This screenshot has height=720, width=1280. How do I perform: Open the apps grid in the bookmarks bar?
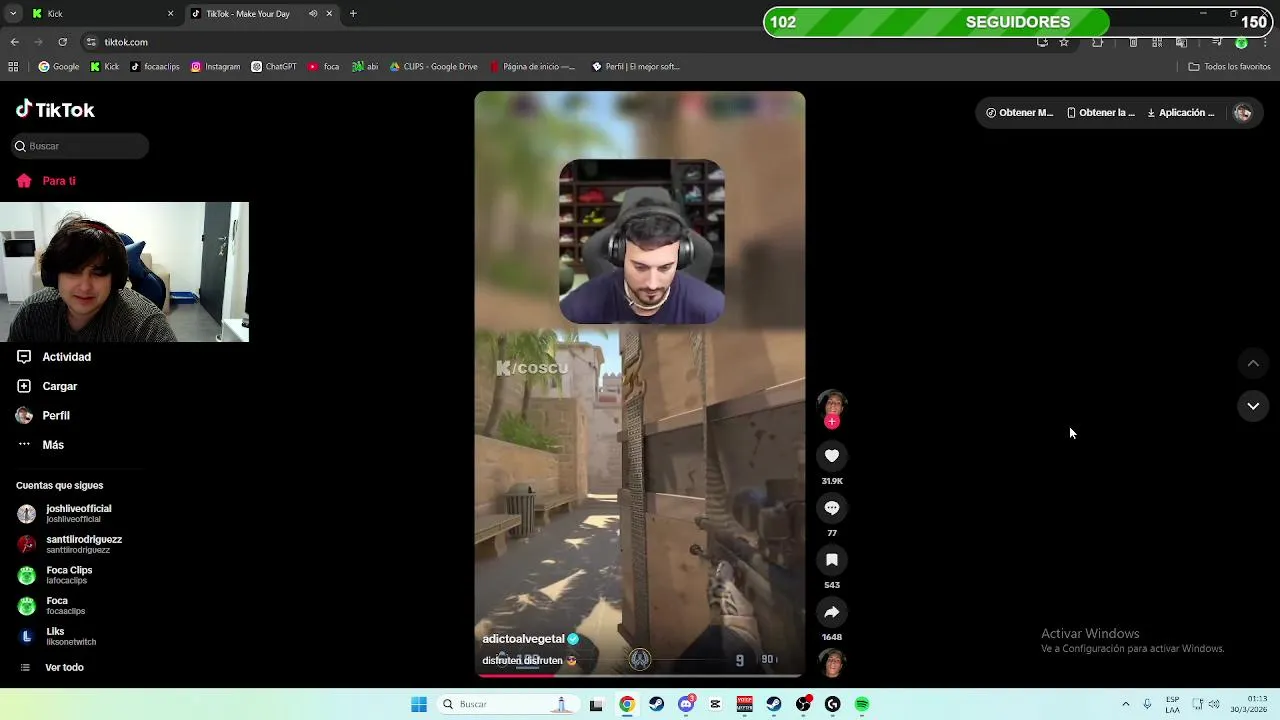pos(13,67)
